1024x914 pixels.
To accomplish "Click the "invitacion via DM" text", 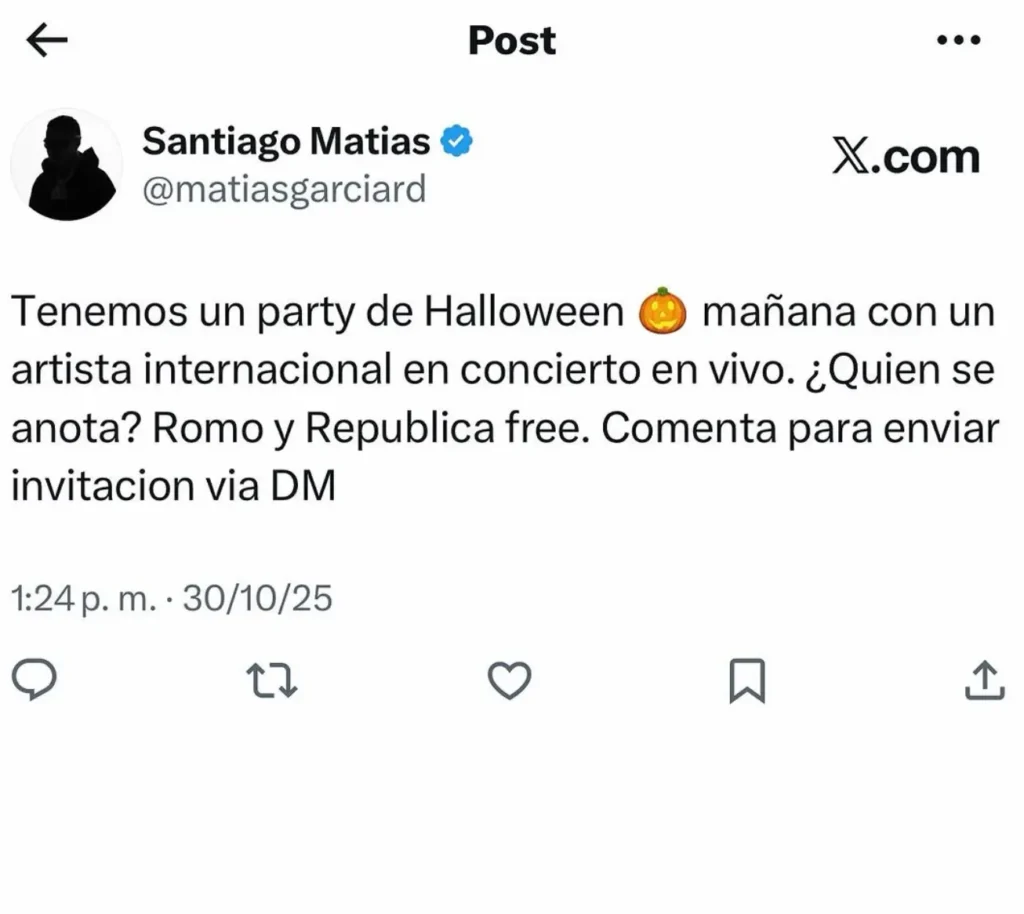I will [173, 487].
